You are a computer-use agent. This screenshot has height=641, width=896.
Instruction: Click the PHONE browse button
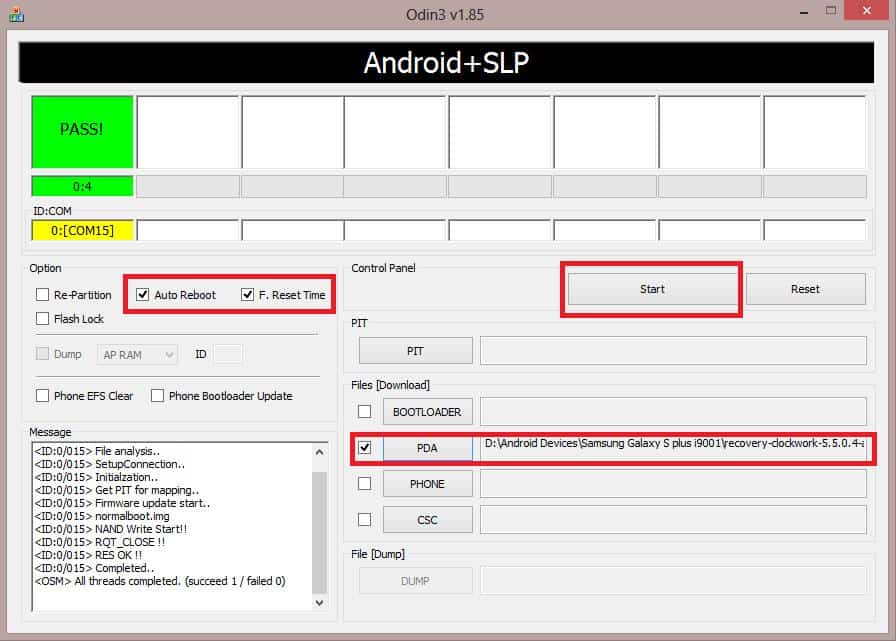[427, 484]
